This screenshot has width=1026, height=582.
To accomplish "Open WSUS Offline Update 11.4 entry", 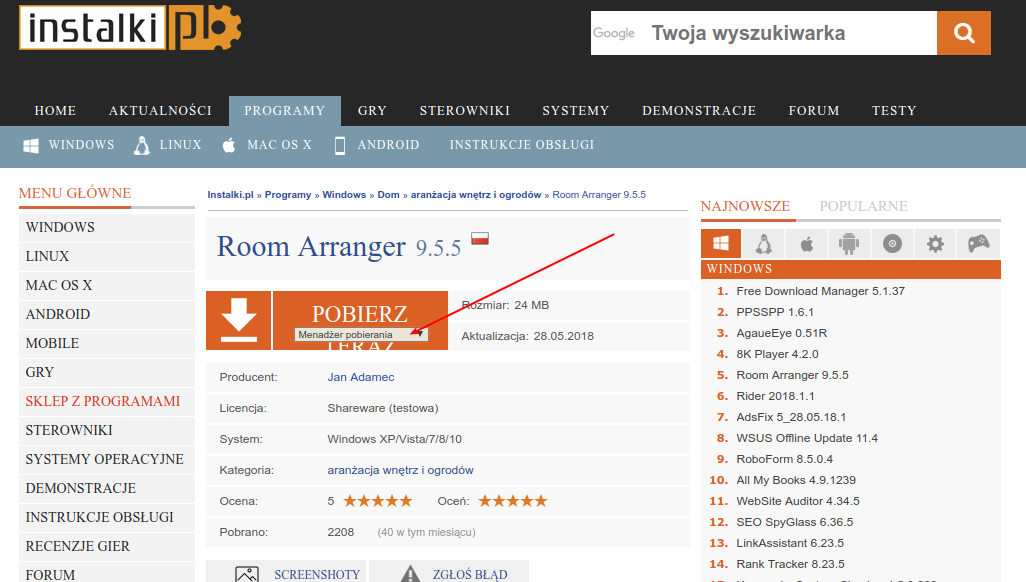I will 807,438.
